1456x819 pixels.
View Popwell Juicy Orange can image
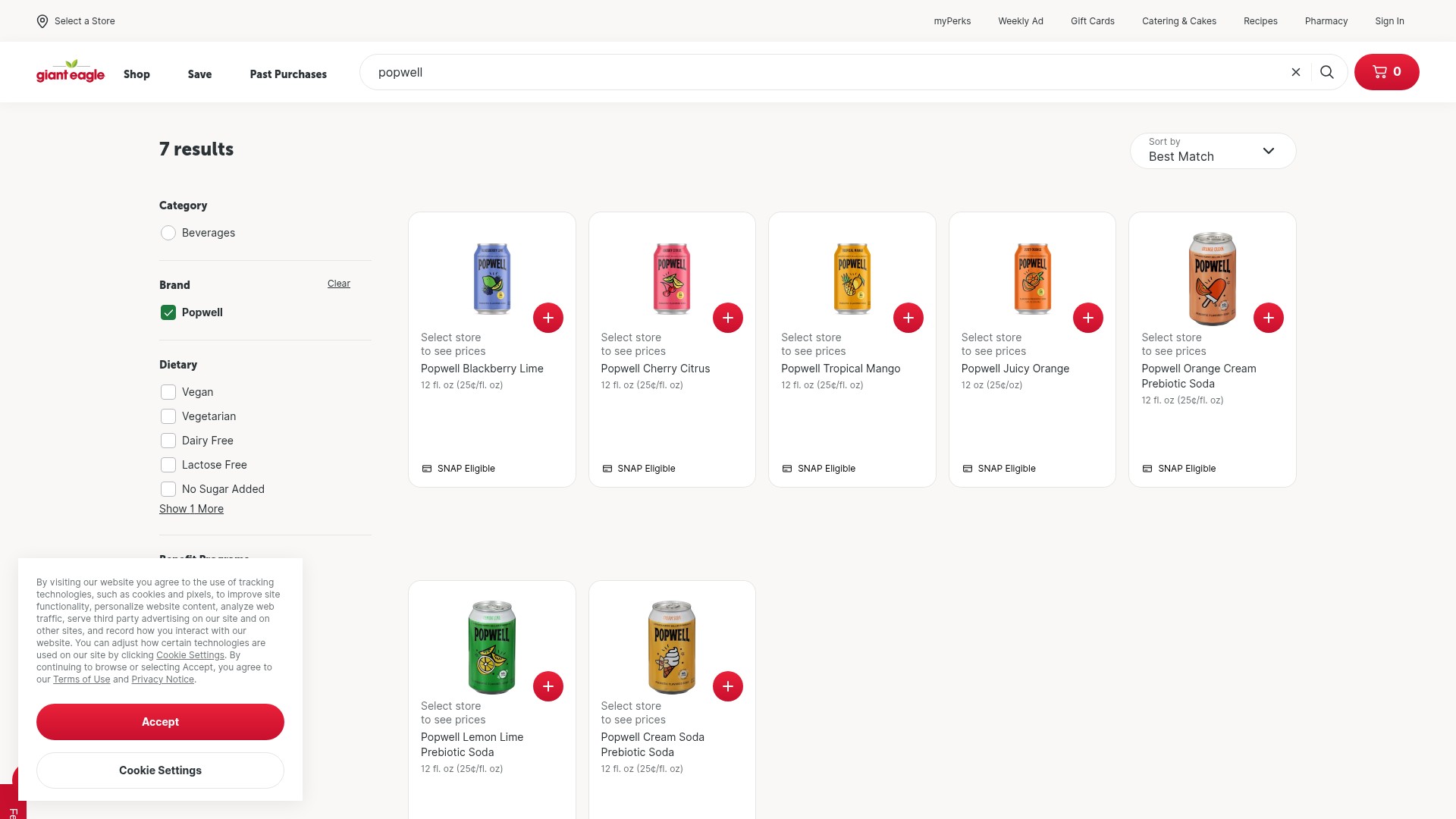click(x=1032, y=278)
